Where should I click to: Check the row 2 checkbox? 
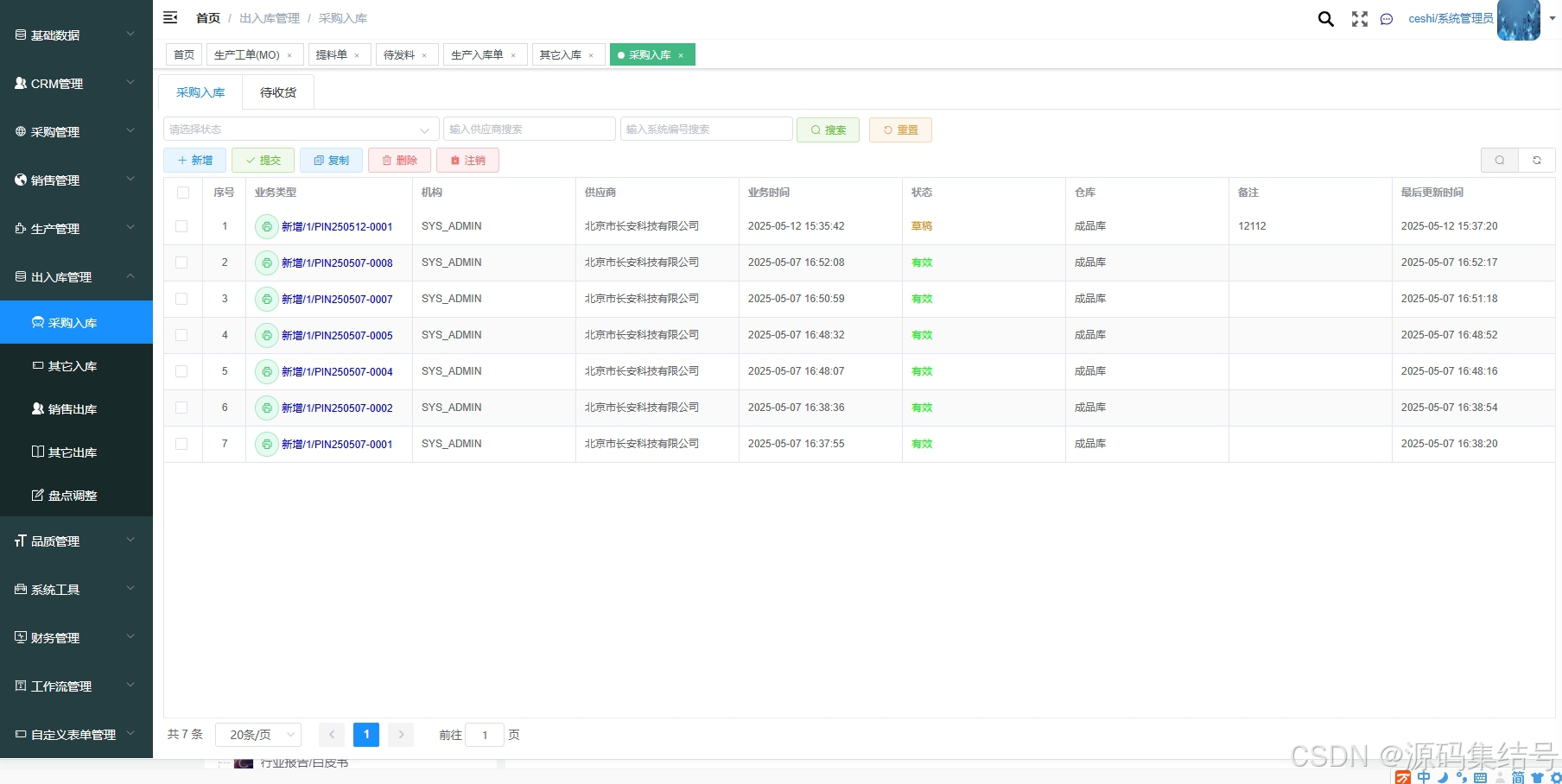[181, 262]
